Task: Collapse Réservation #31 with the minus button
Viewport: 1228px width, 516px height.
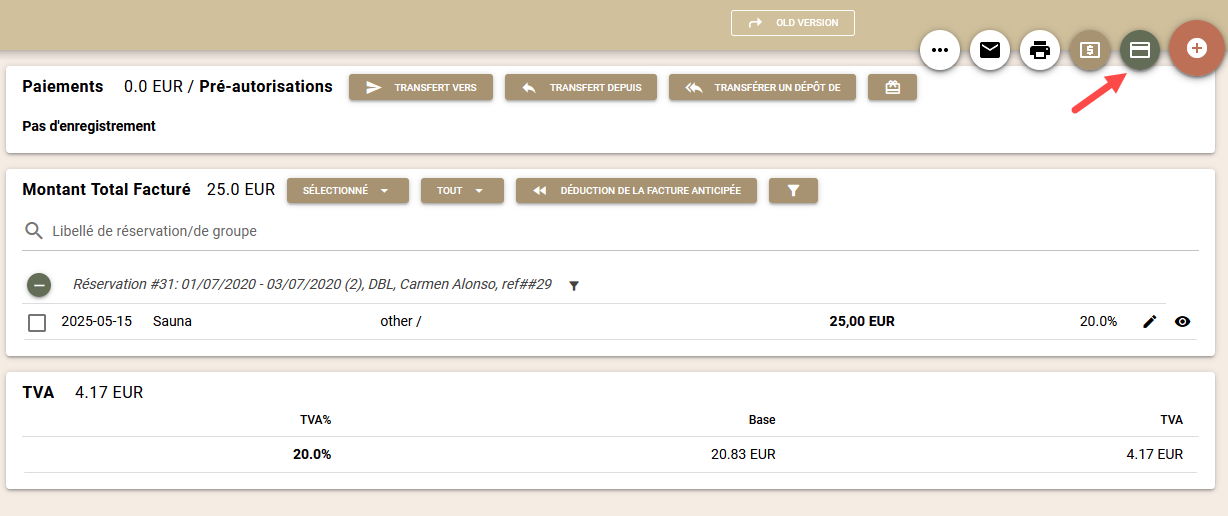Action: [x=39, y=285]
